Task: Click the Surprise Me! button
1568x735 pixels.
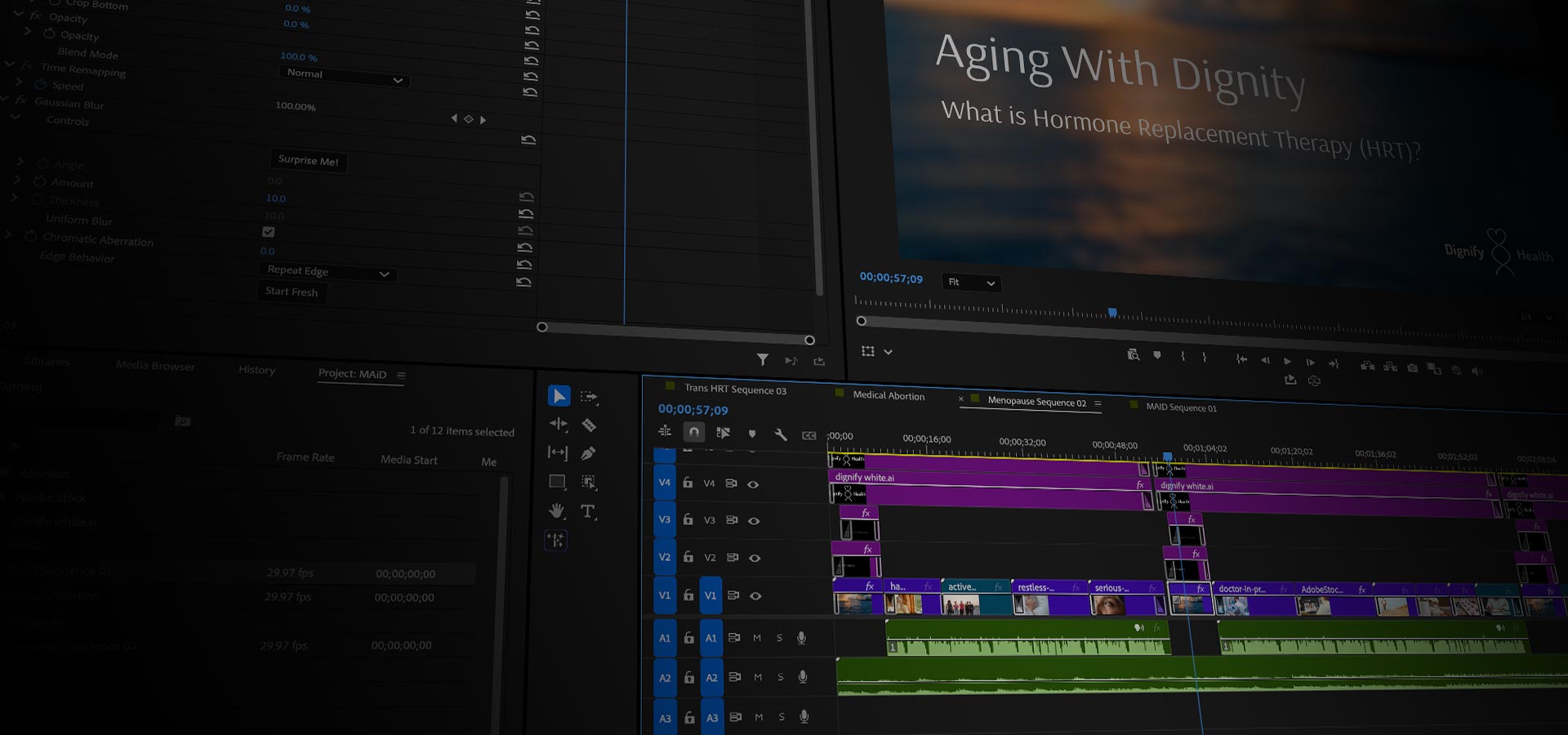Action: [x=308, y=160]
